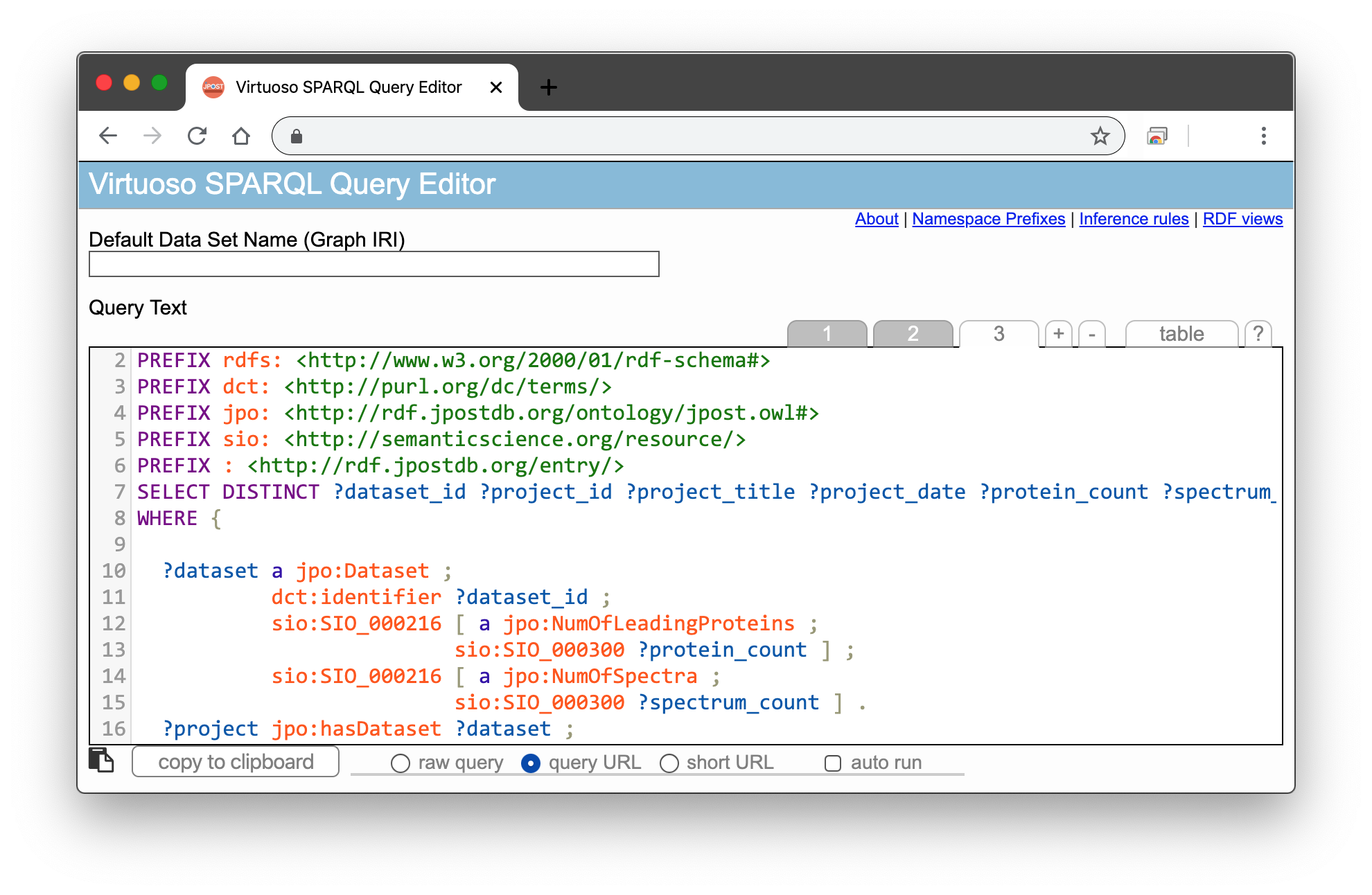The image size is (1372, 895).
Task: Click the browser back arrow
Action: [108, 136]
